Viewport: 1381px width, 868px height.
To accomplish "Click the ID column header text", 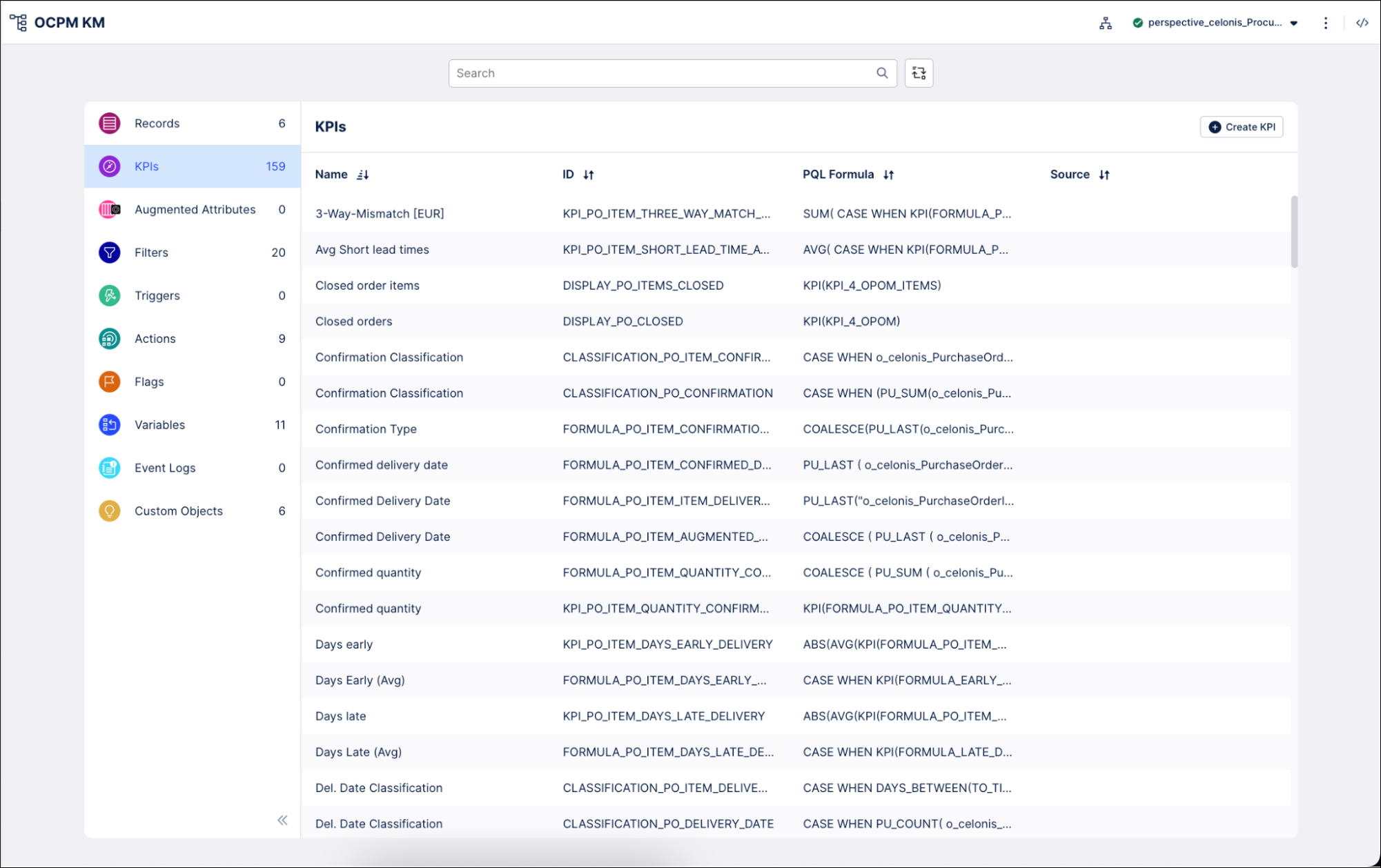I will pos(568,175).
